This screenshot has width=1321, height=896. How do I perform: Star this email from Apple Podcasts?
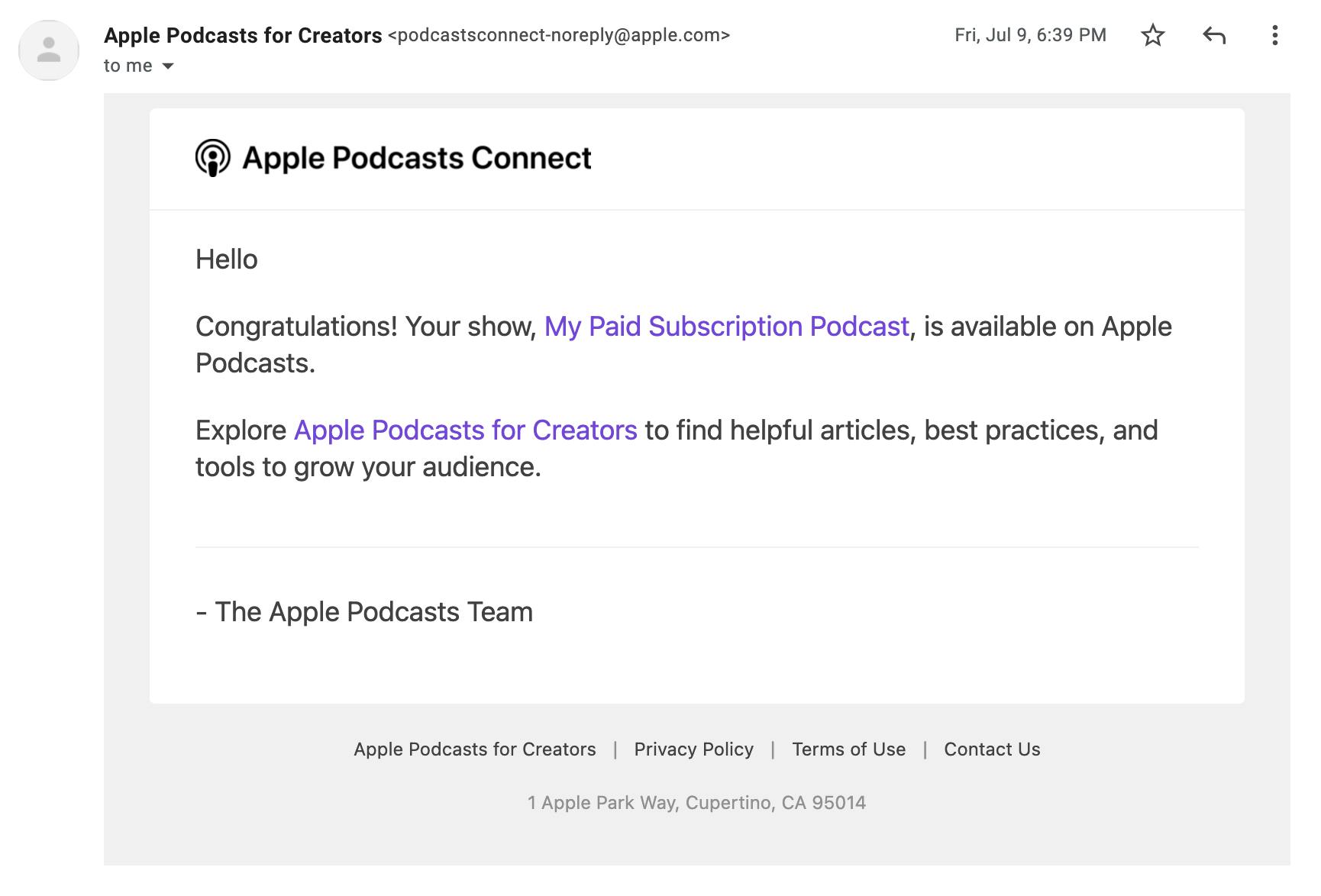(1153, 35)
